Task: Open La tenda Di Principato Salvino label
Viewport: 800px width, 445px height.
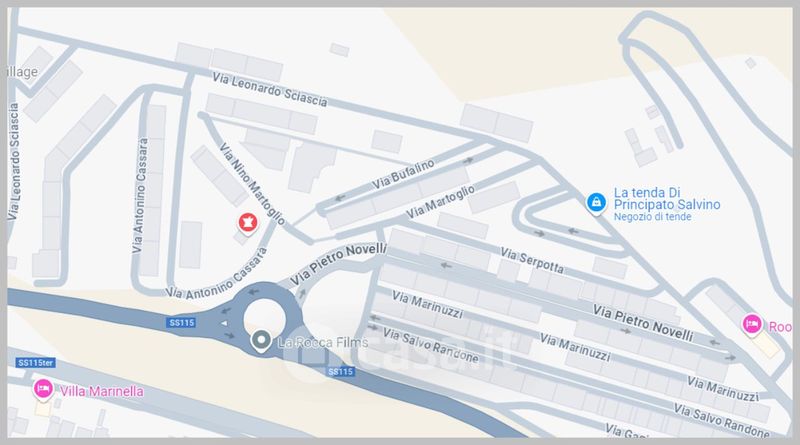Action: point(666,199)
